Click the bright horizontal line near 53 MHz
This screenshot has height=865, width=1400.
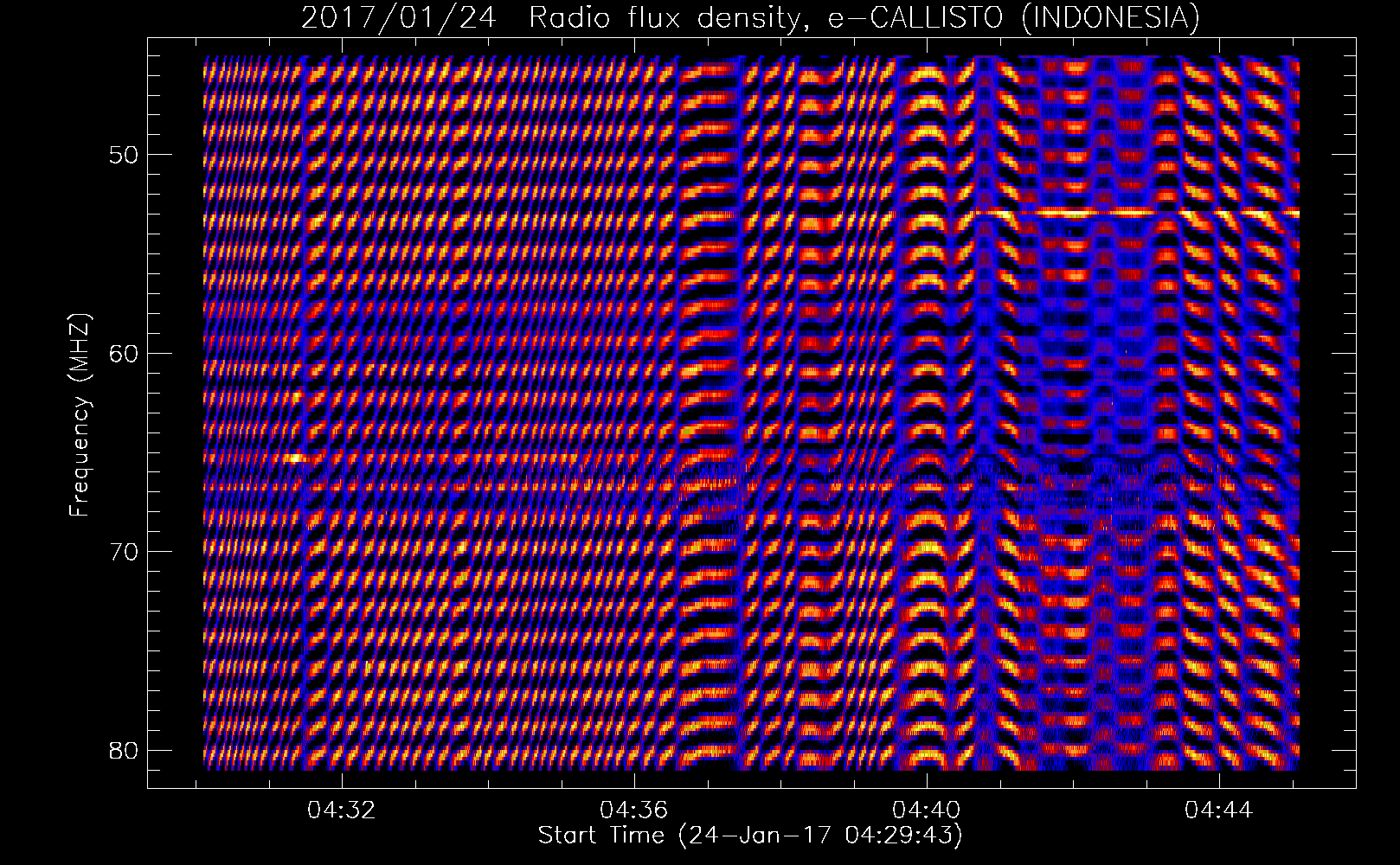point(1136,211)
